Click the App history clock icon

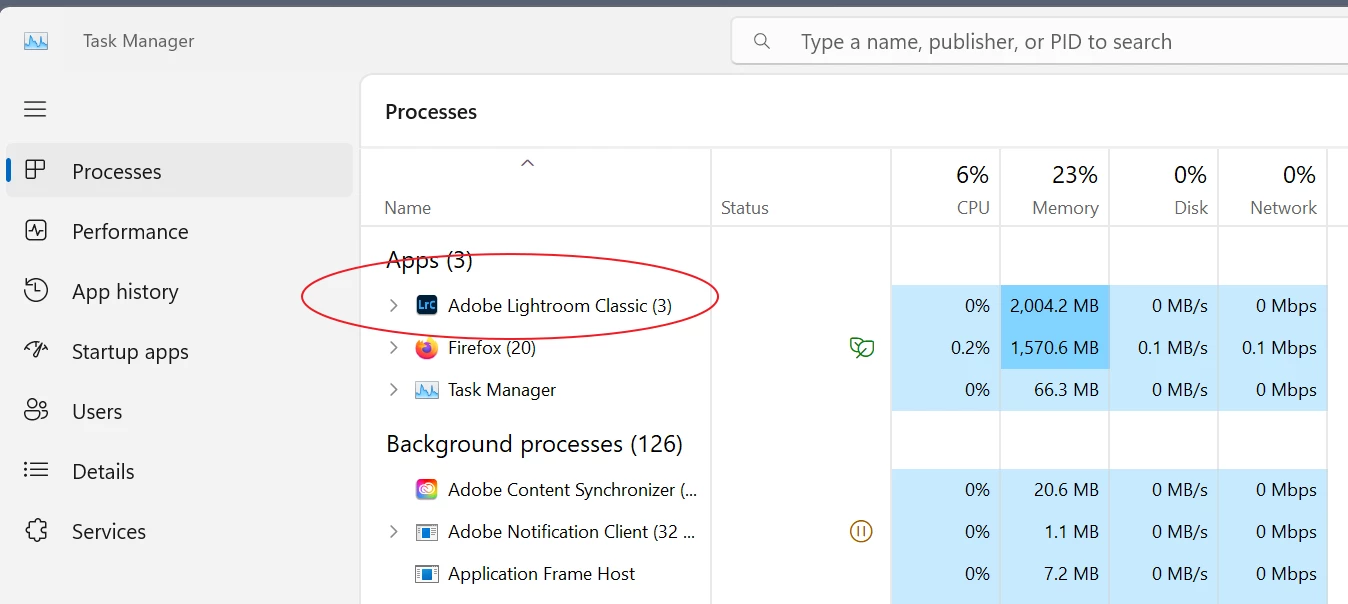pyautogui.click(x=36, y=291)
